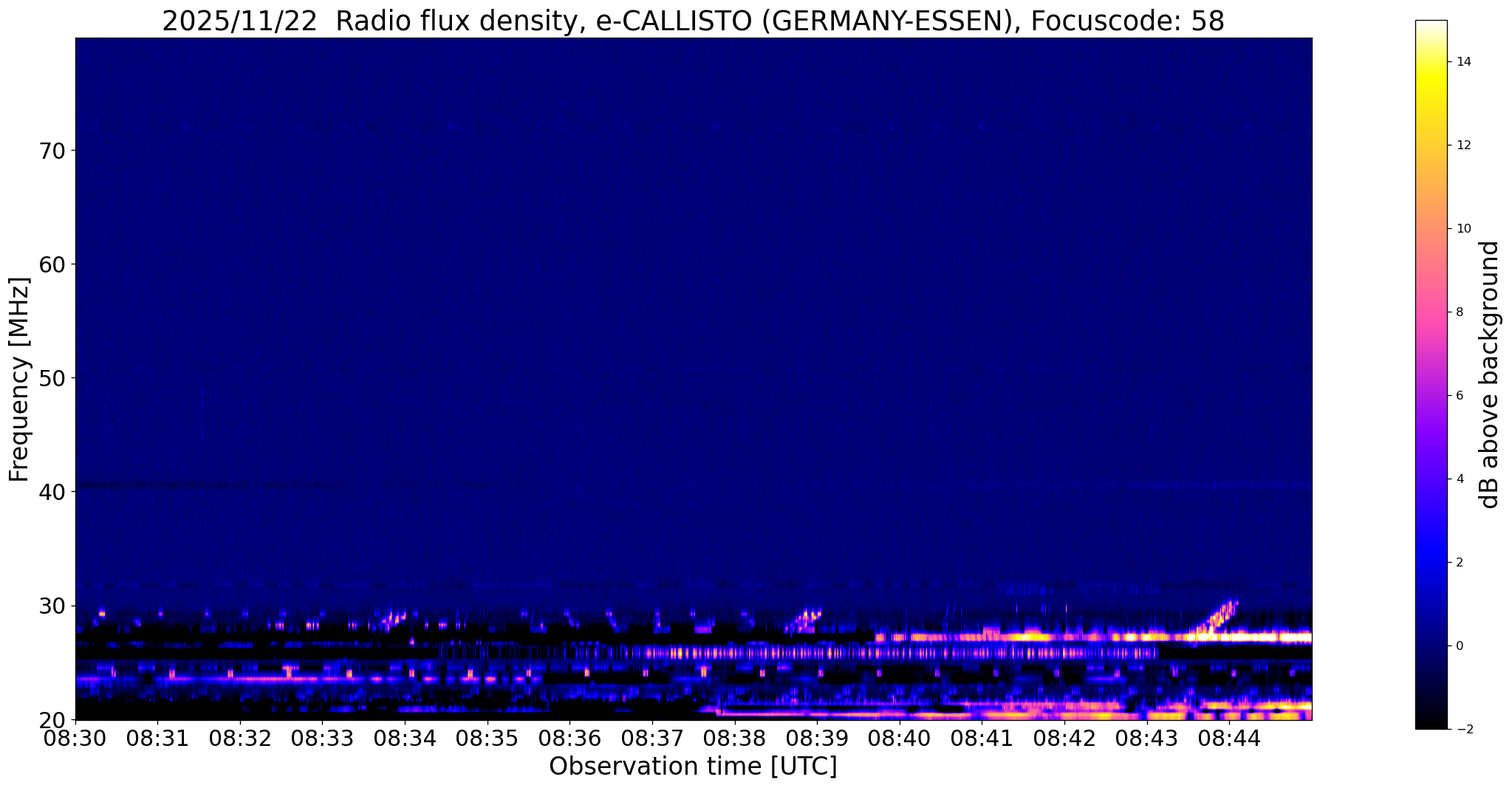Click the 08:40 time tick label
This screenshot has width=1512, height=788.
coord(900,739)
